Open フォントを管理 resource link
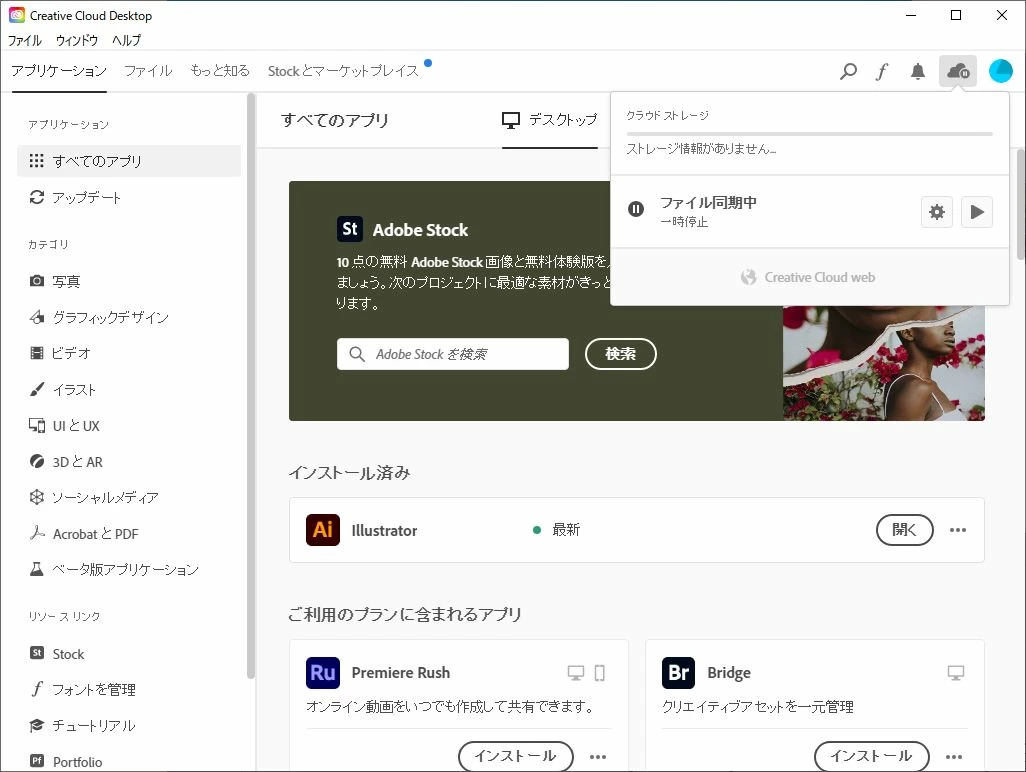Viewport: 1026px width, 772px height. coord(129,690)
